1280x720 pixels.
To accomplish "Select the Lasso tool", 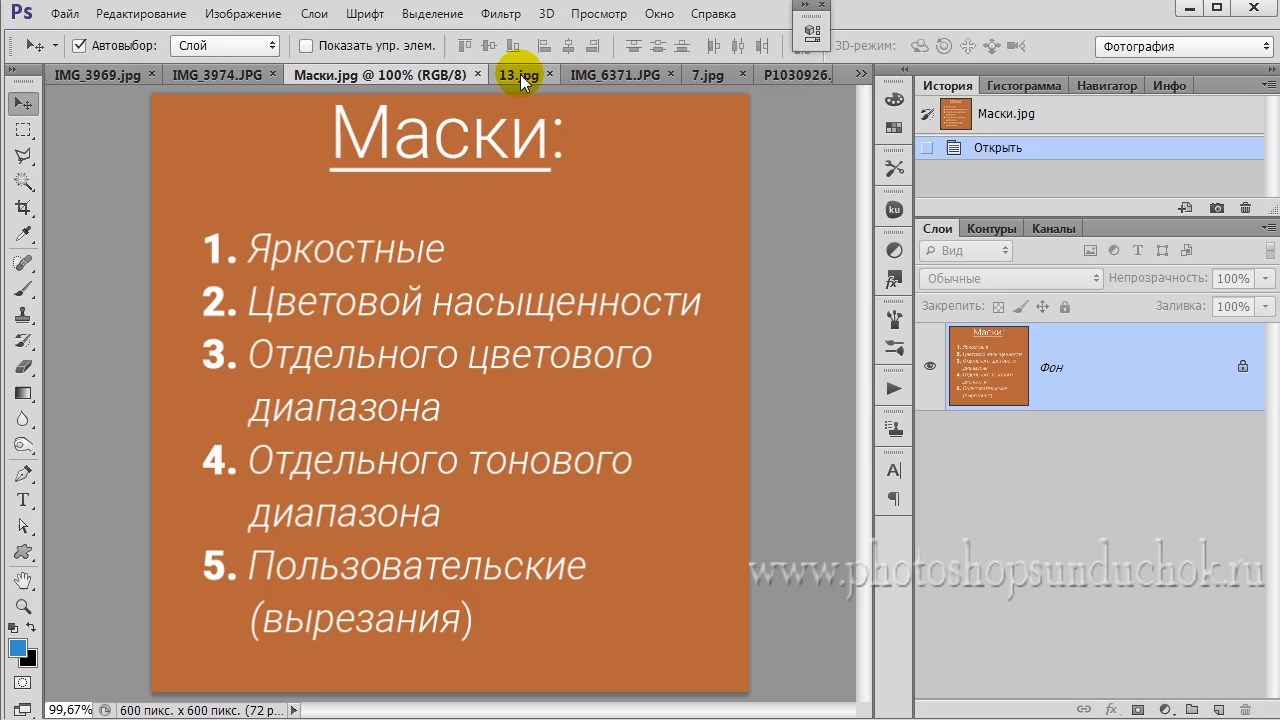I will point(23,156).
